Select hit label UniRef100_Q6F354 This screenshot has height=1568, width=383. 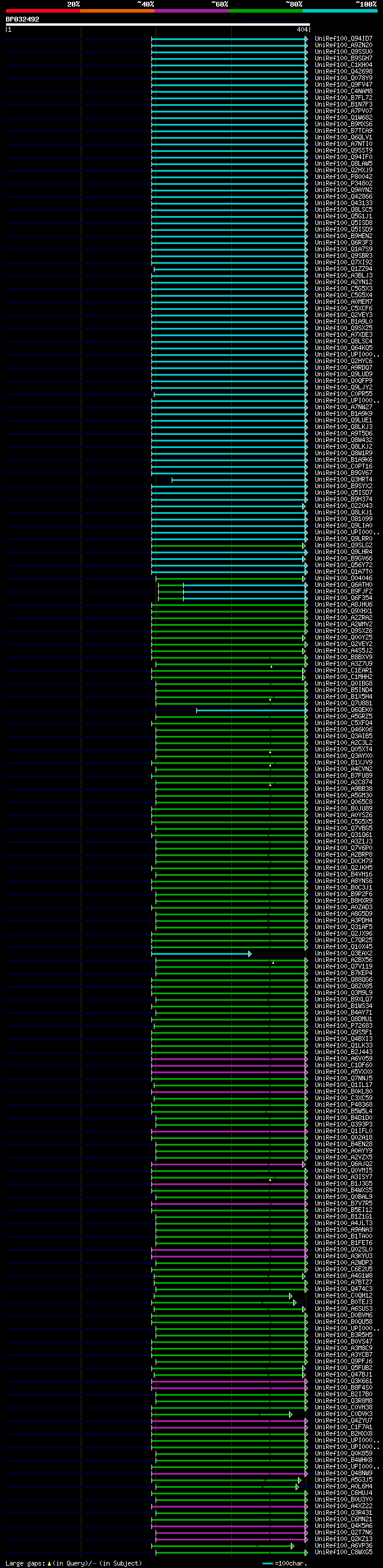[344, 598]
